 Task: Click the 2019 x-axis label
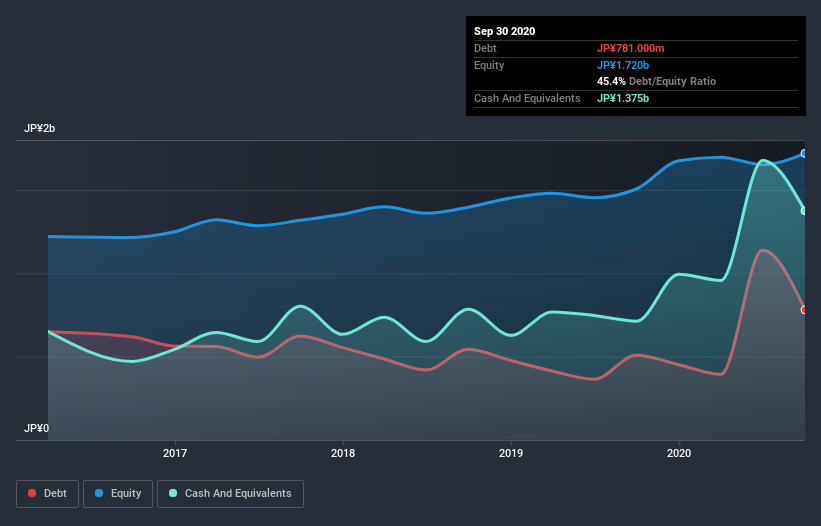coord(511,453)
